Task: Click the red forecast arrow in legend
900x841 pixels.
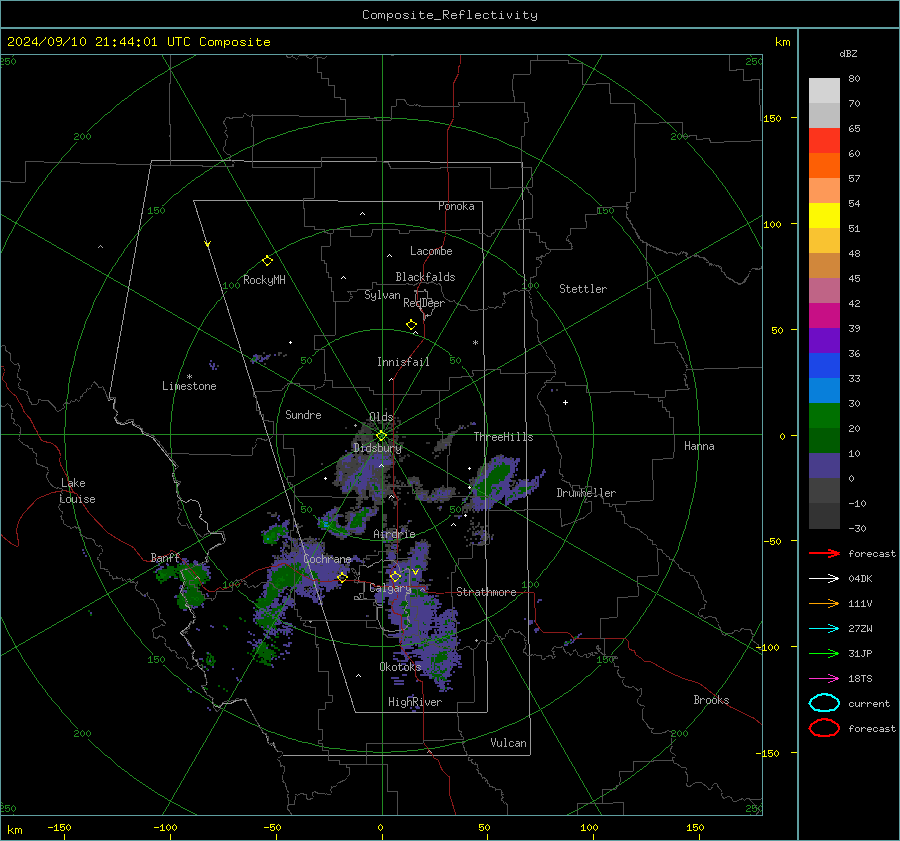Action: point(824,553)
